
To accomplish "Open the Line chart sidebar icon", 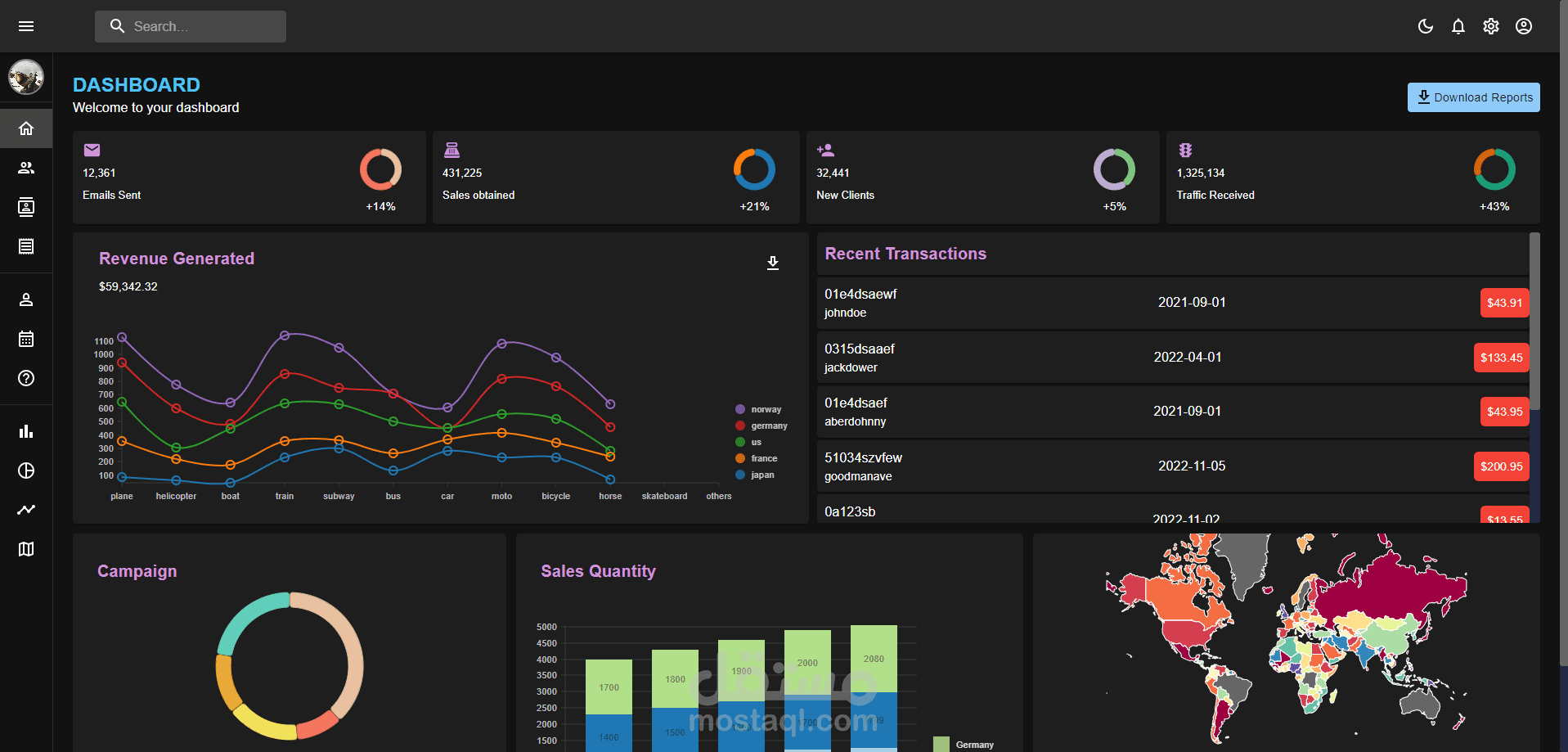I will pos(26,509).
